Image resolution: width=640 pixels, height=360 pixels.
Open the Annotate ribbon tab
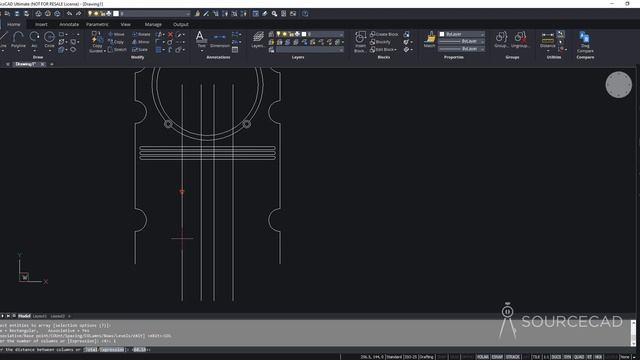[69, 24]
